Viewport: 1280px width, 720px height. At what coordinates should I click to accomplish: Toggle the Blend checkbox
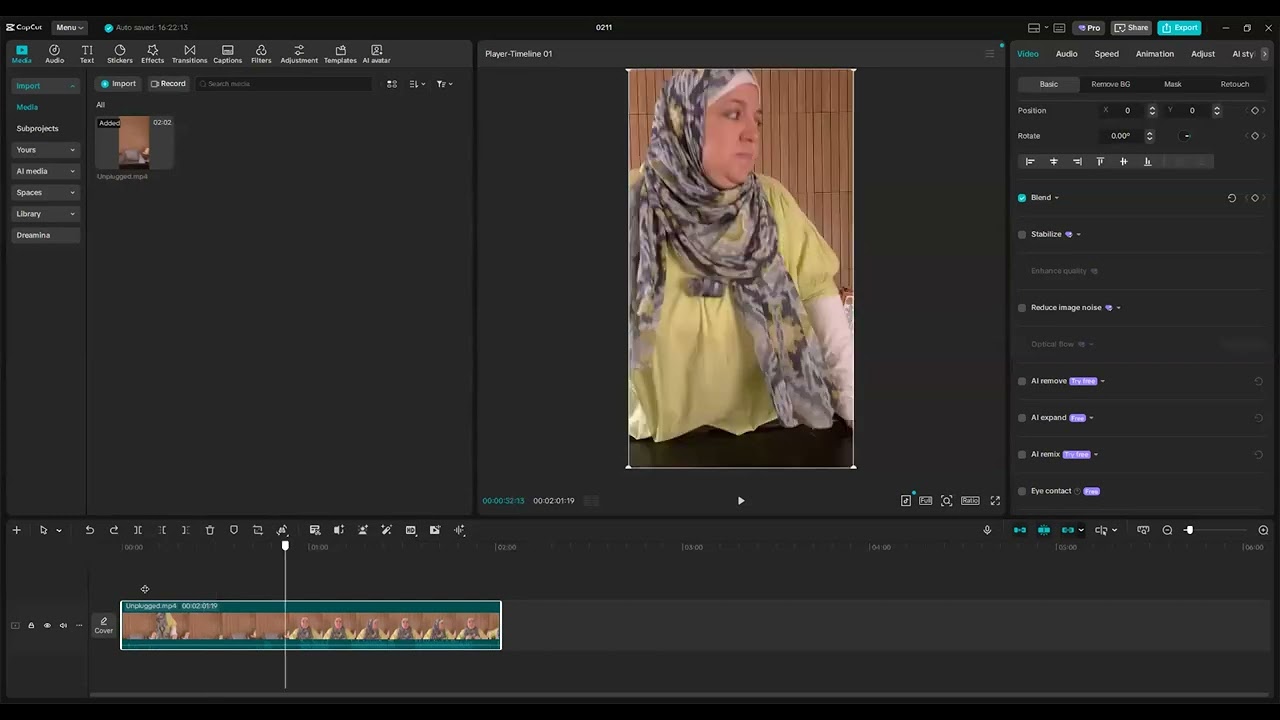click(x=1022, y=198)
